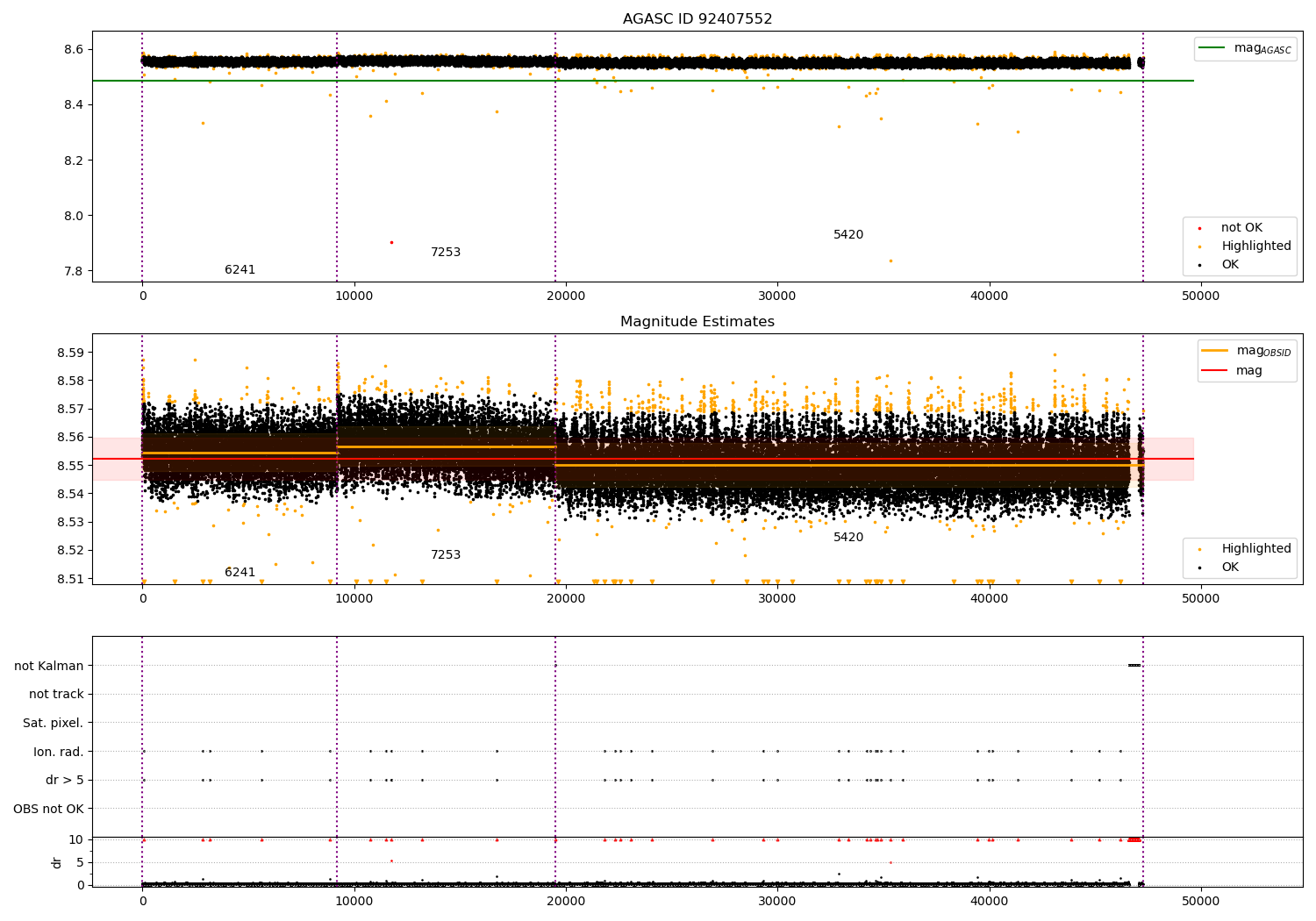Image resolution: width=1316 pixels, height=921 pixels.
Task: Click the "dr" y-axis label
Action: pos(57,862)
